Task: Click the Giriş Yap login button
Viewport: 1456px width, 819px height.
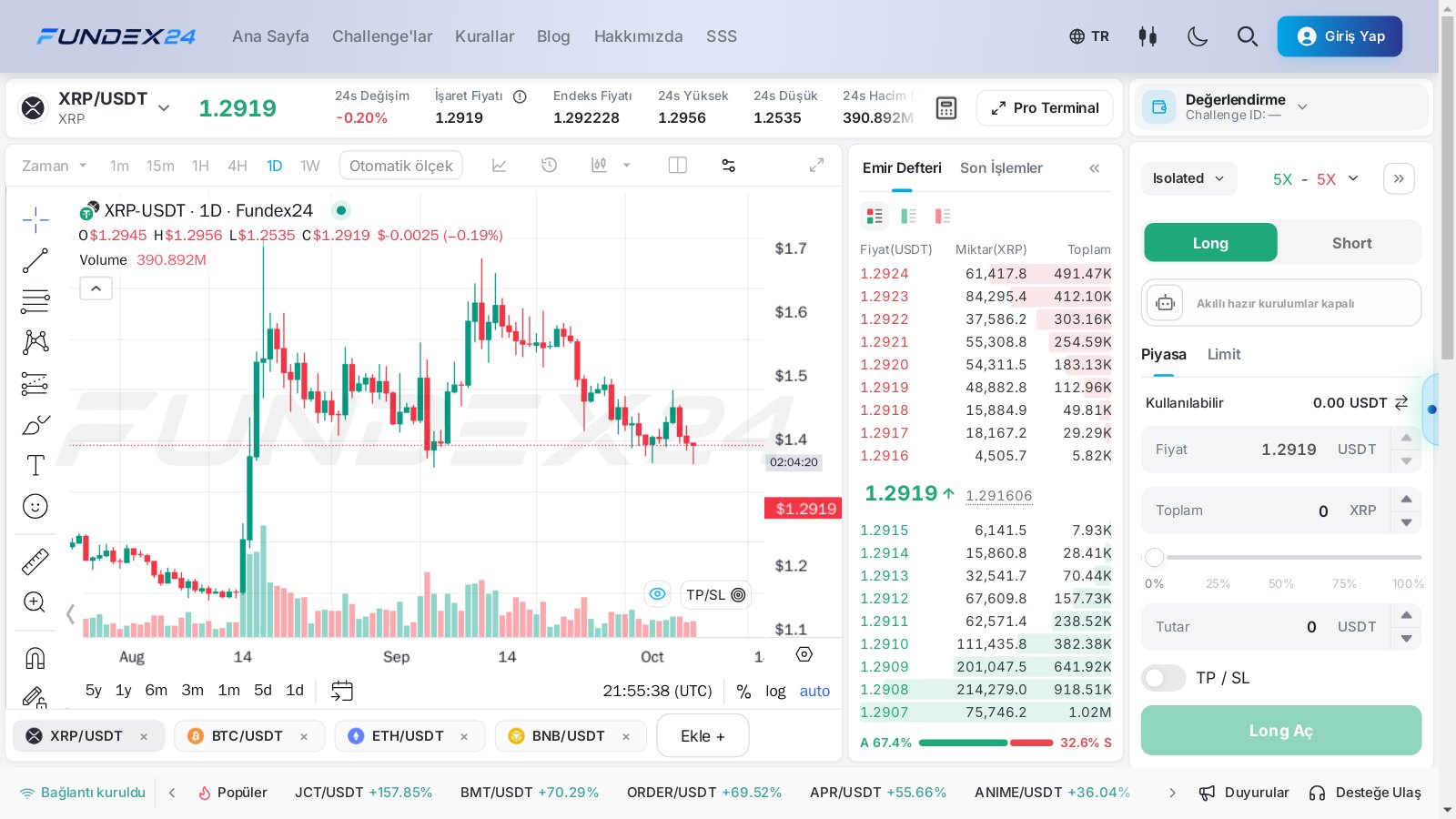Action: pyautogui.click(x=1340, y=36)
